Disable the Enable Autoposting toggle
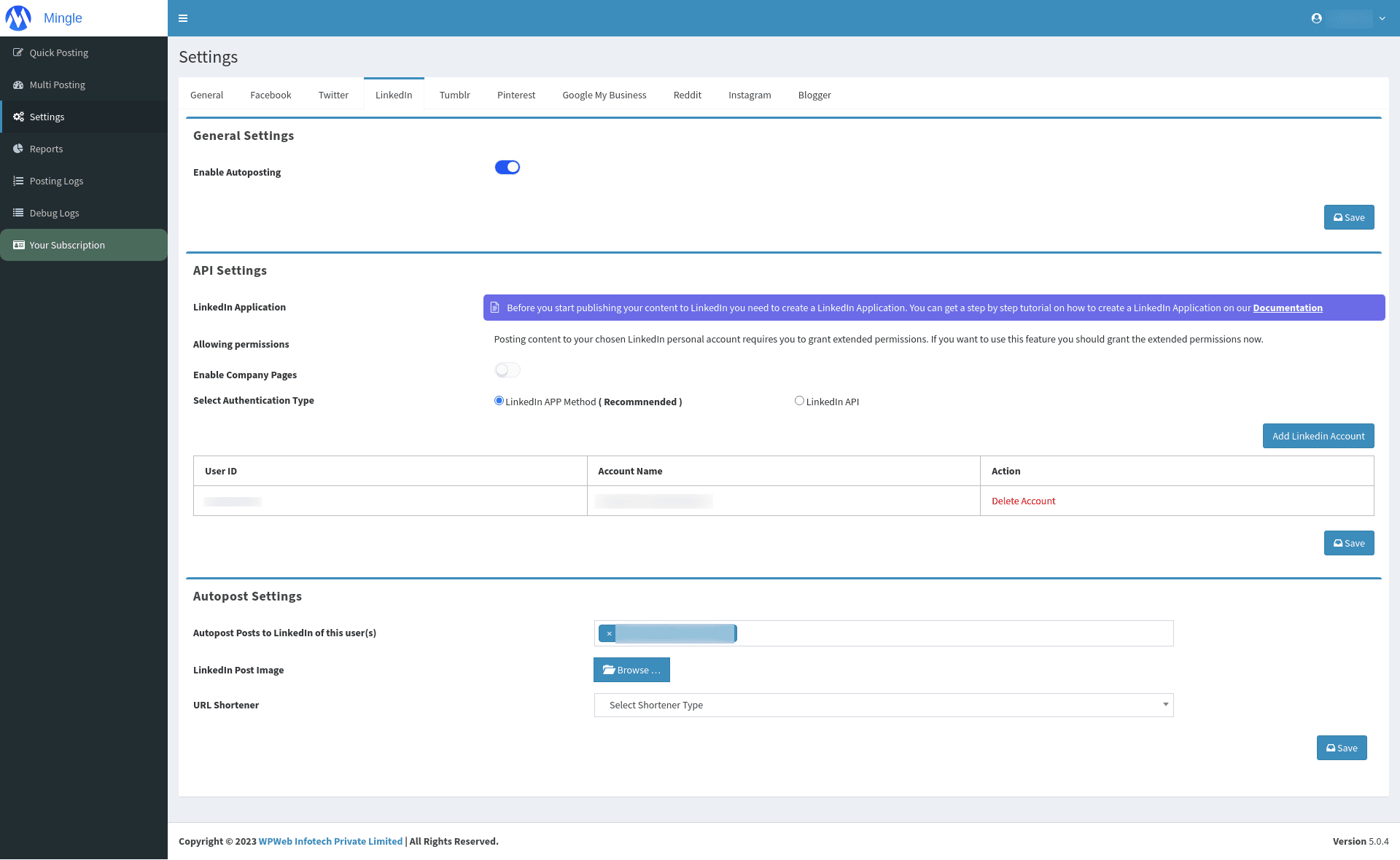This screenshot has height=860, width=1400. [x=507, y=167]
